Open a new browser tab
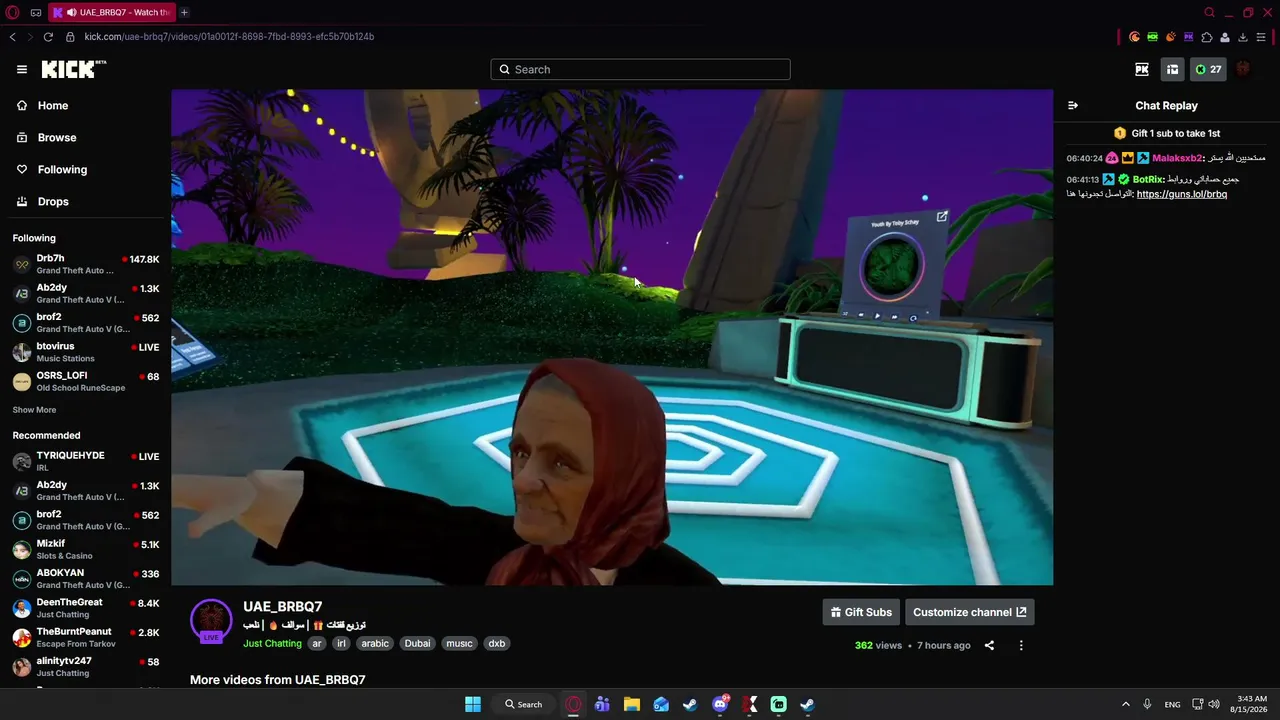The height and width of the screenshot is (720, 1280). point(184,12)
